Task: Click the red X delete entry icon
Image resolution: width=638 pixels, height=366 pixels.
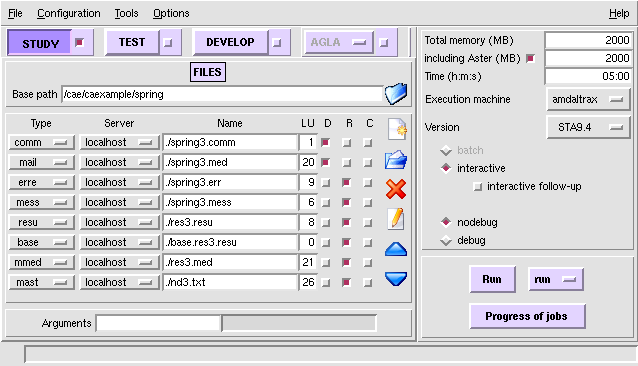Action: [x=395, y=189]
